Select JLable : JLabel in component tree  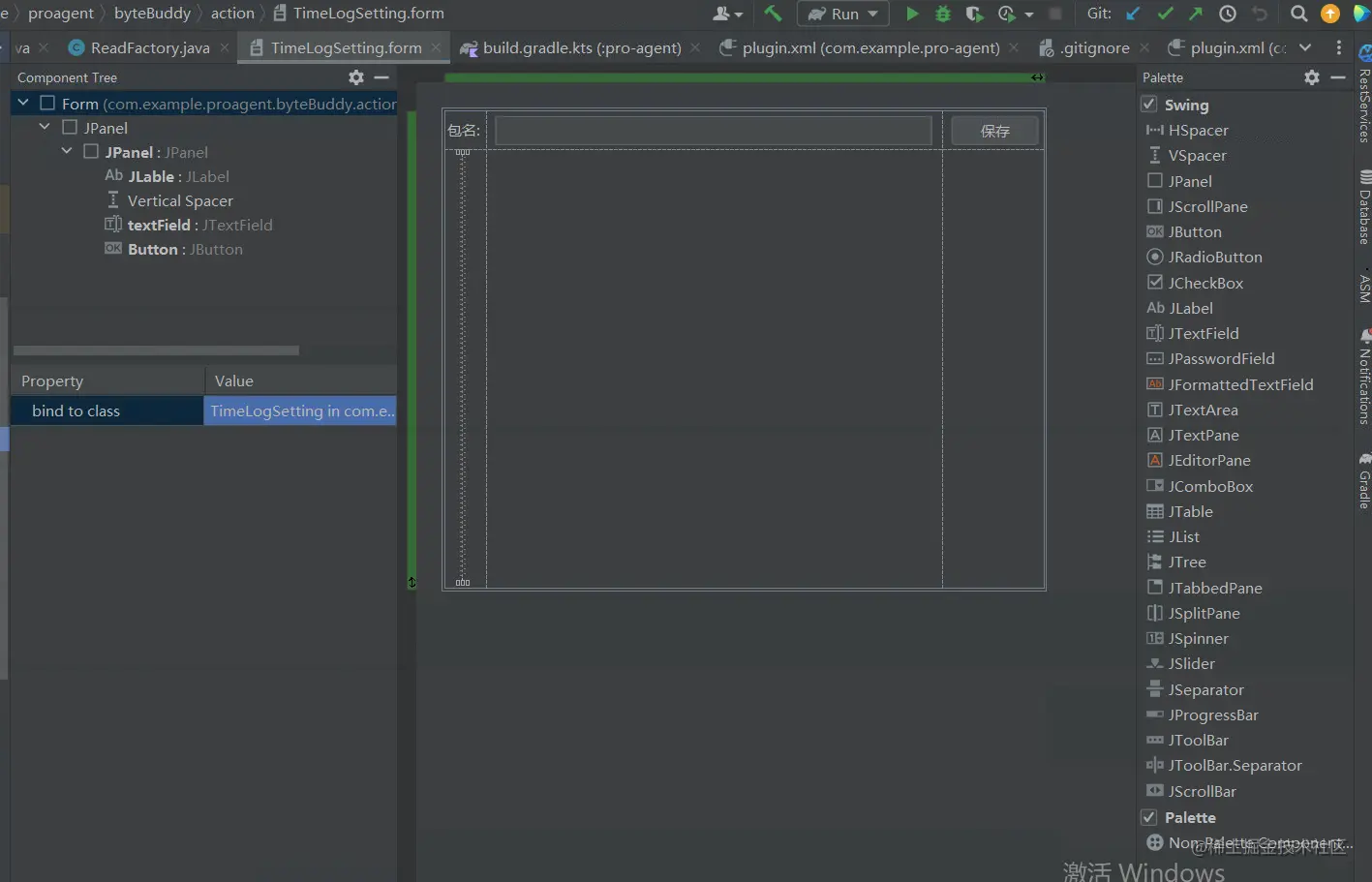(167, 176)
